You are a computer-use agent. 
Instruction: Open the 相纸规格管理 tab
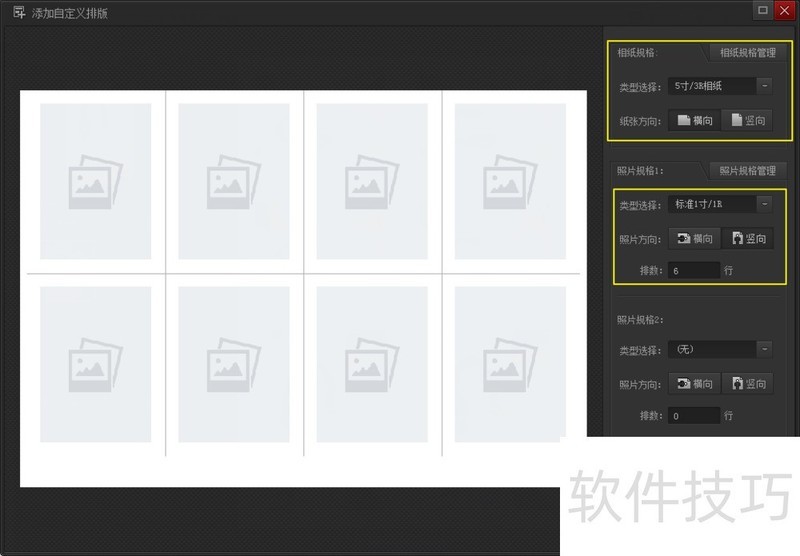747,53
